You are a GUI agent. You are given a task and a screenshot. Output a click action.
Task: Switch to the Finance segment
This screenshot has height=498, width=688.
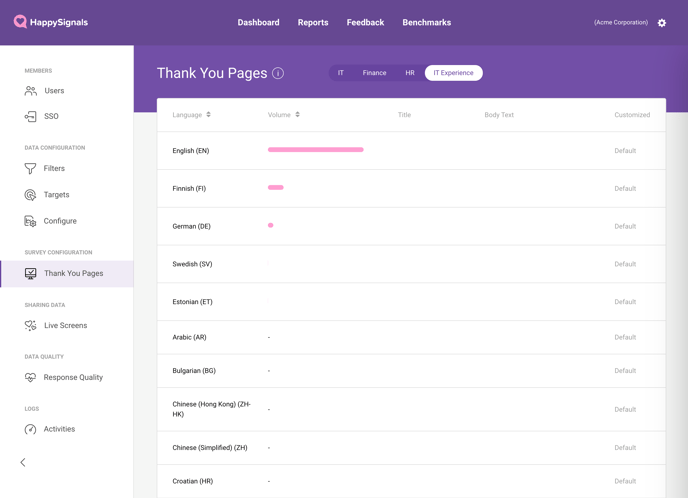(374, 73)
